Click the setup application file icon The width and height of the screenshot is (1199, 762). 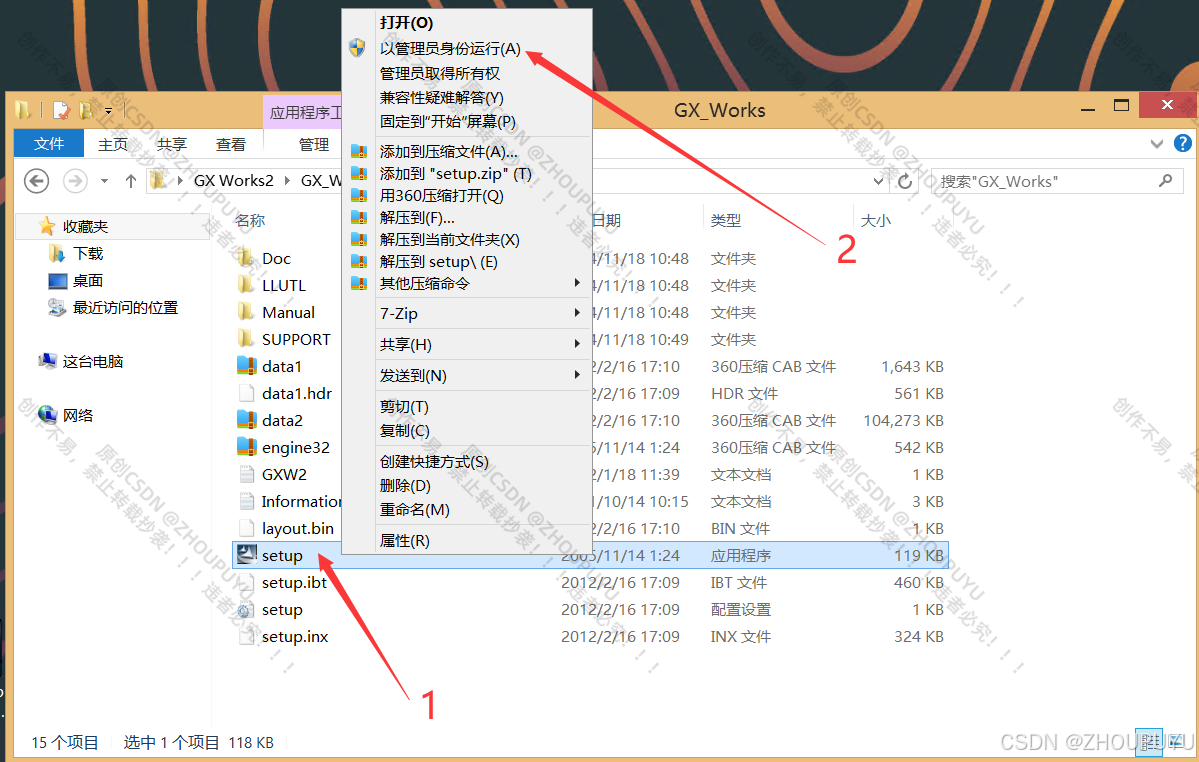click(x=246, y=555)
